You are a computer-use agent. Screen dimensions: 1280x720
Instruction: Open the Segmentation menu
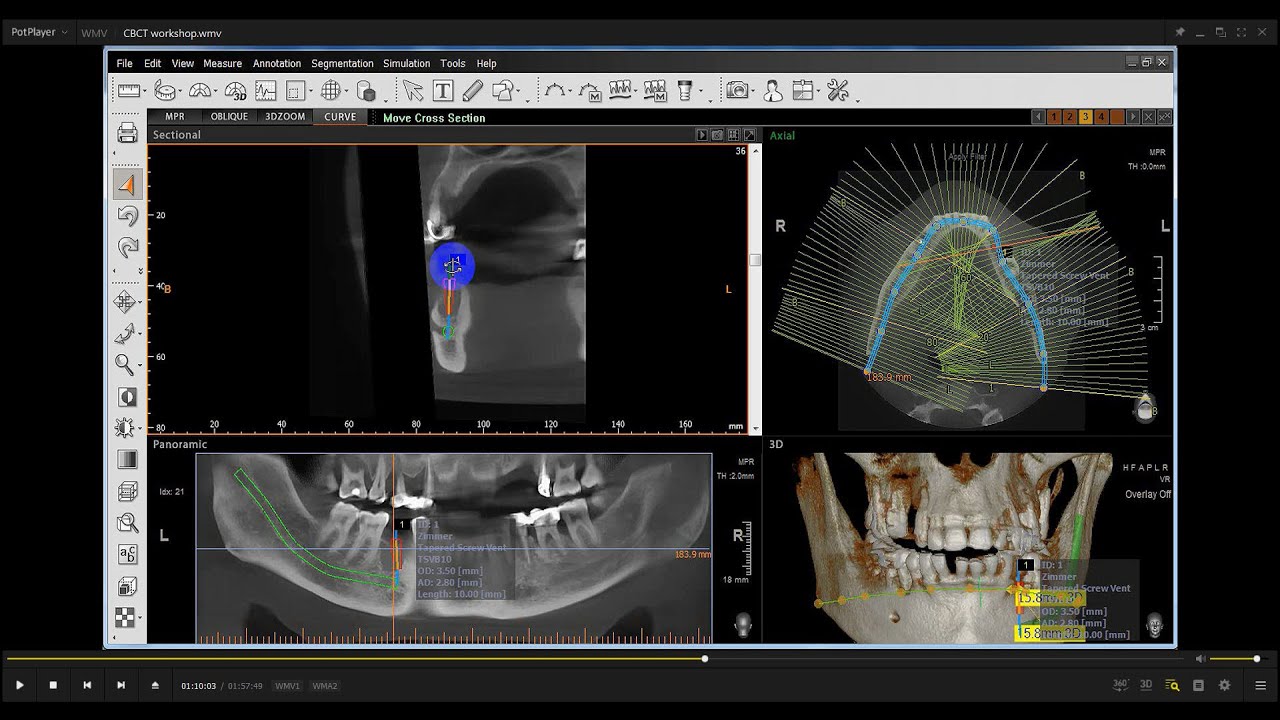click(342, 63)
